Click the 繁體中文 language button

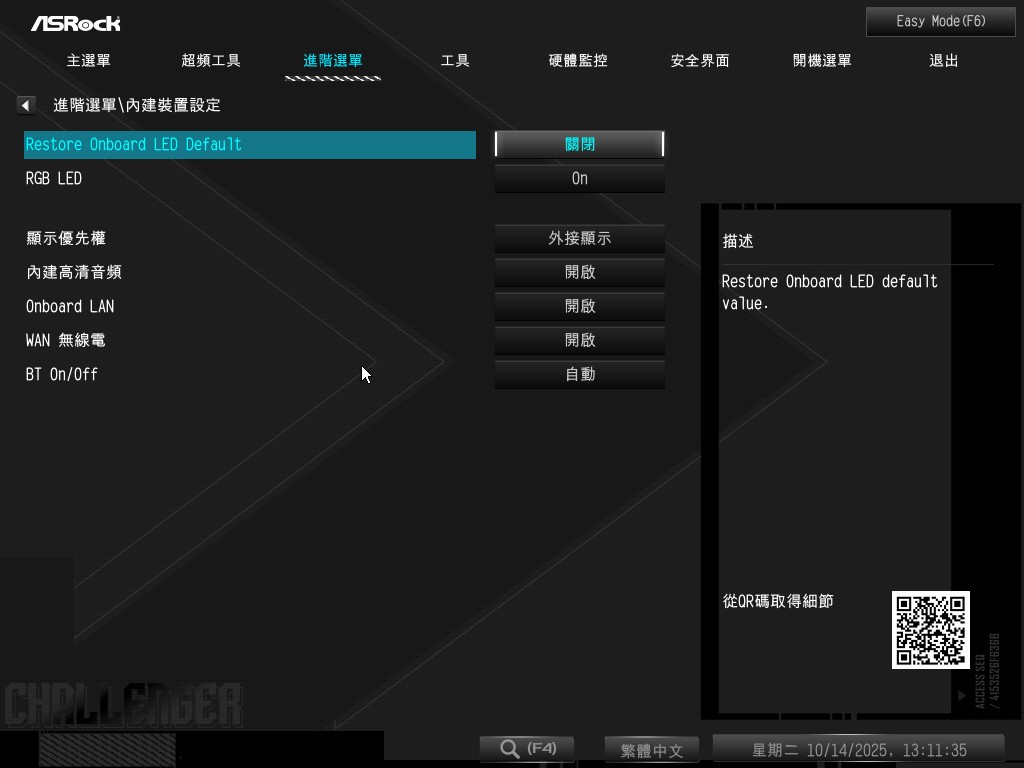coord(652,750)
